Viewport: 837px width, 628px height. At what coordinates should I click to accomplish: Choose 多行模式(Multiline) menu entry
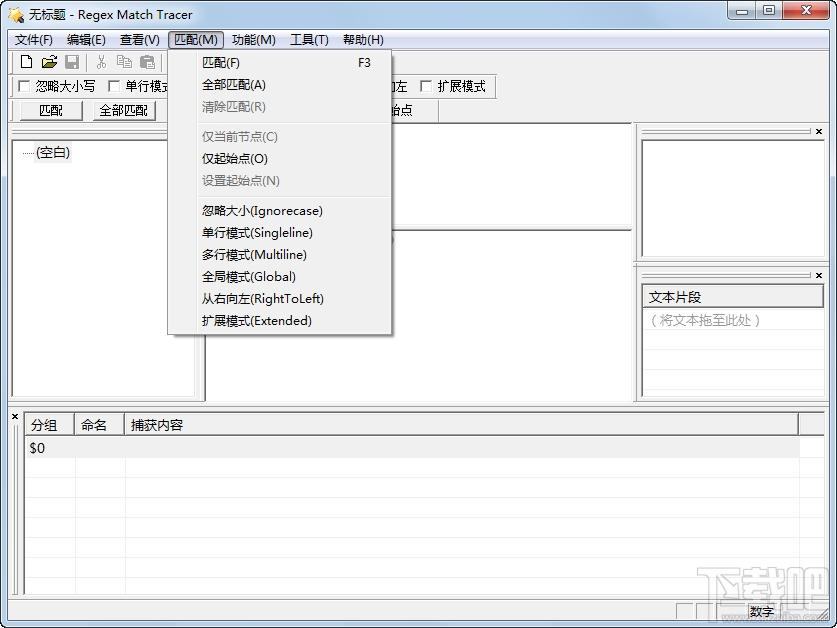pos(254,255)
